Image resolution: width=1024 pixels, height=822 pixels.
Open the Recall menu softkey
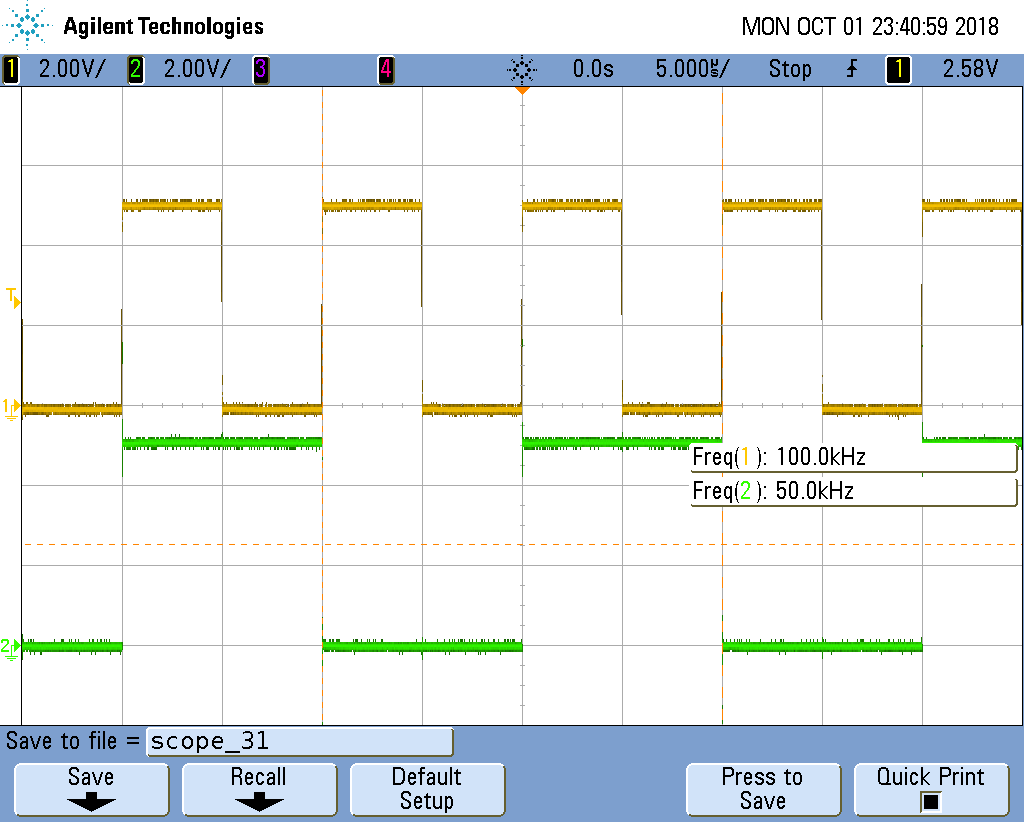click(259, 789)
